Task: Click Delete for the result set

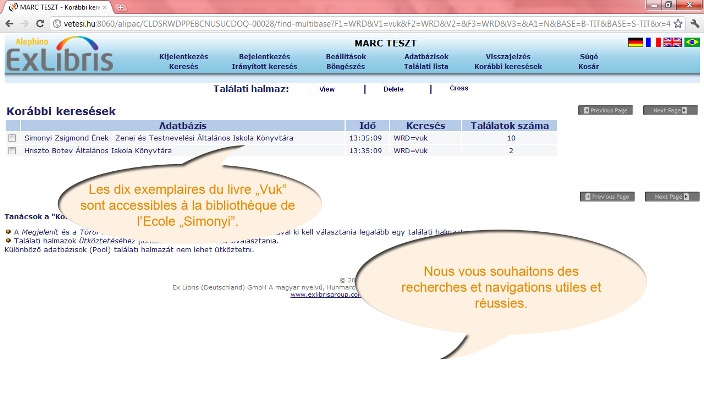Action: tap(393, 89)
